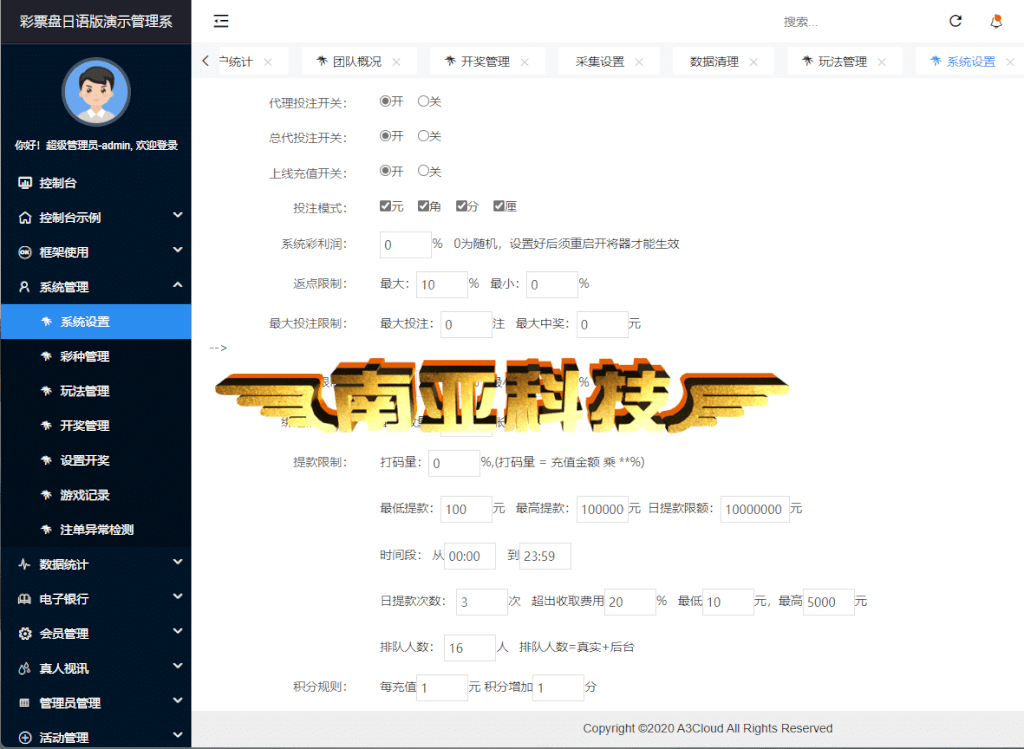Expand the 会员管理 menu
This screenshot has width=1024, height=749.
point(177,631)
